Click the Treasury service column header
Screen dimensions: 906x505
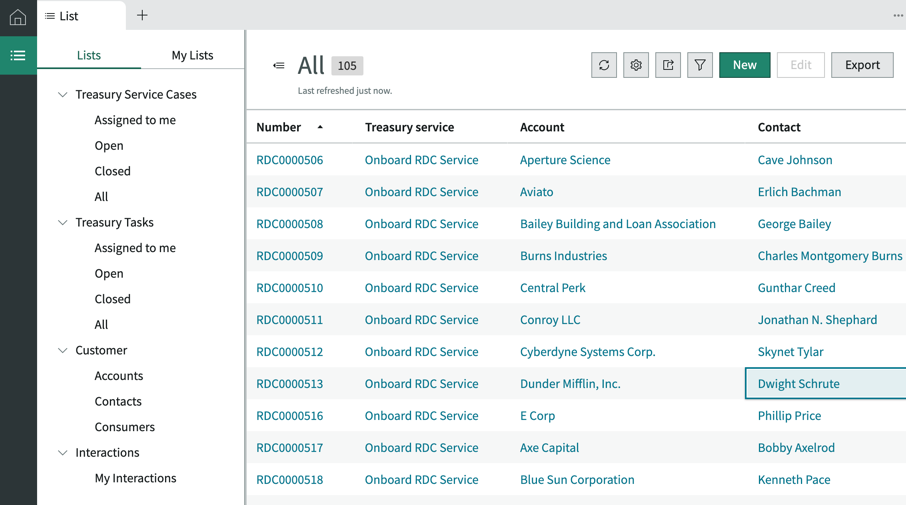[x=410, y=127]
